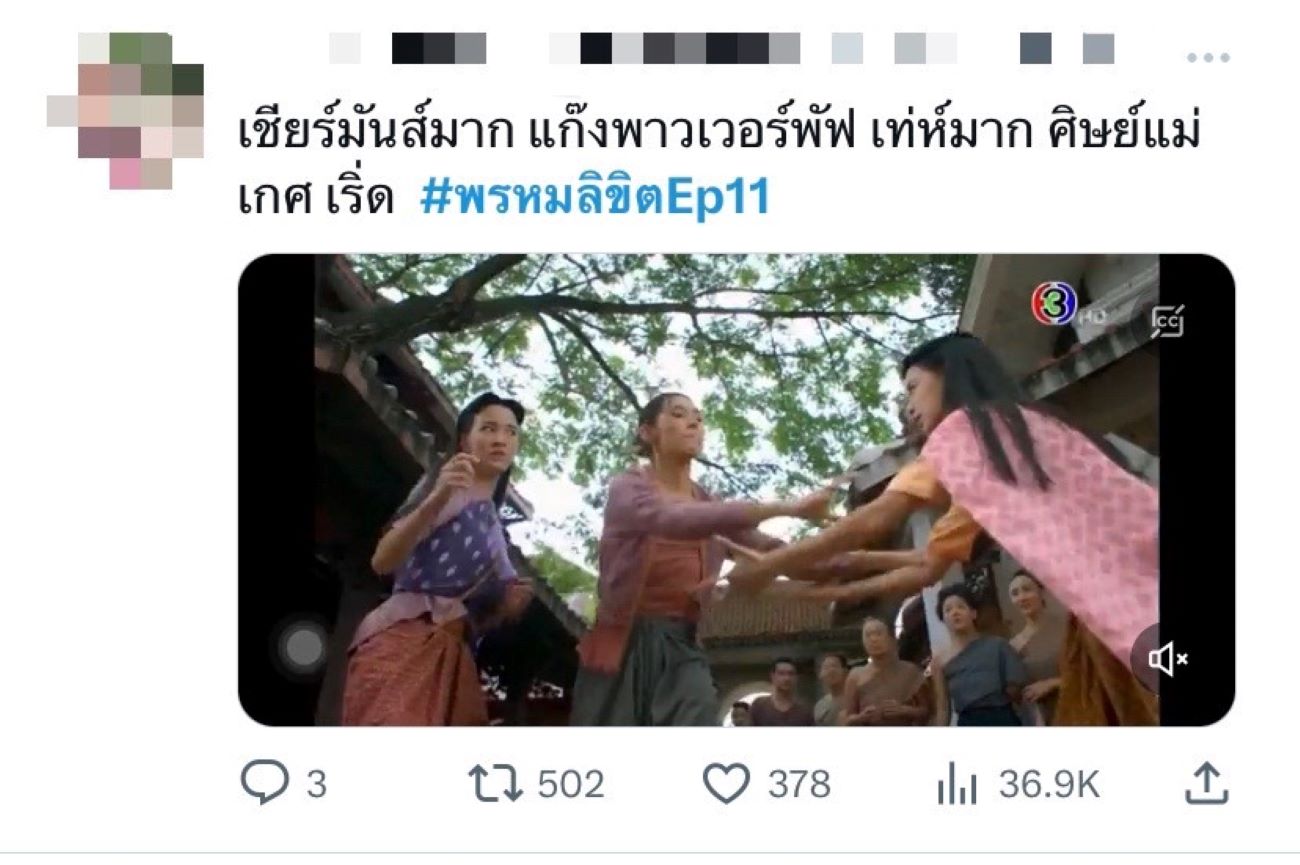
Task: Play the video of the women fighting
Action: pyautogui.click(x=736, y=490)
